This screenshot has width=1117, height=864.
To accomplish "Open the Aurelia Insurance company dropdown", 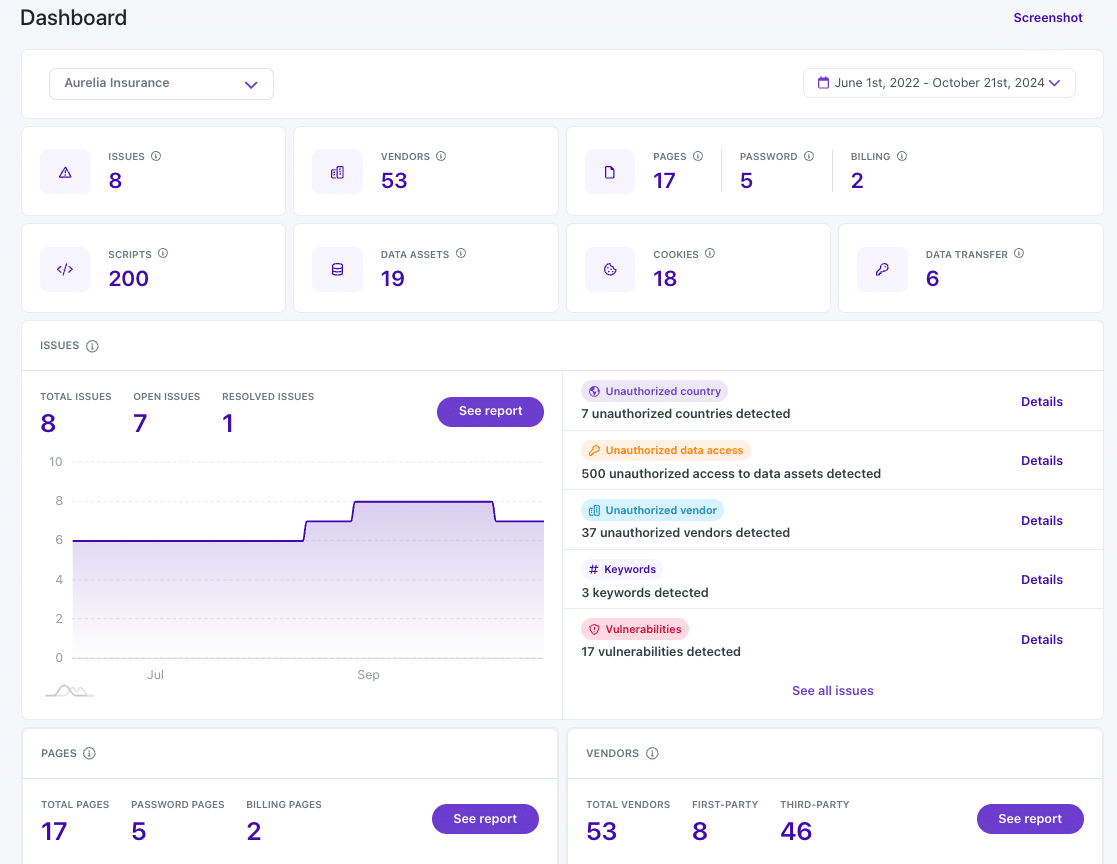I will click(x=161, y=84).
